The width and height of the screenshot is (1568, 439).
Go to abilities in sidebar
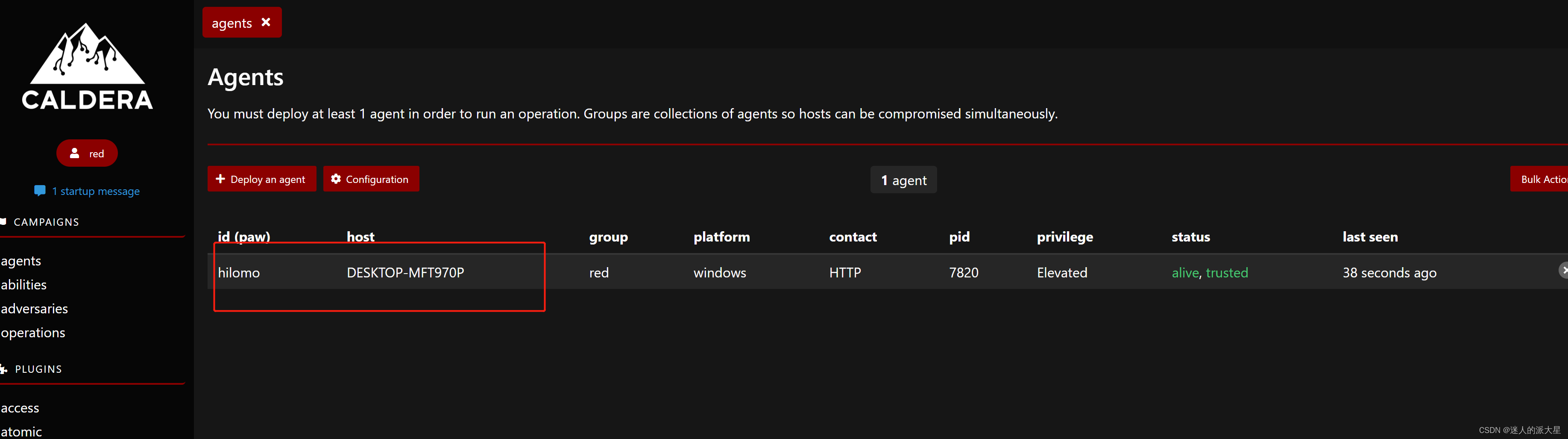(24, 284)
